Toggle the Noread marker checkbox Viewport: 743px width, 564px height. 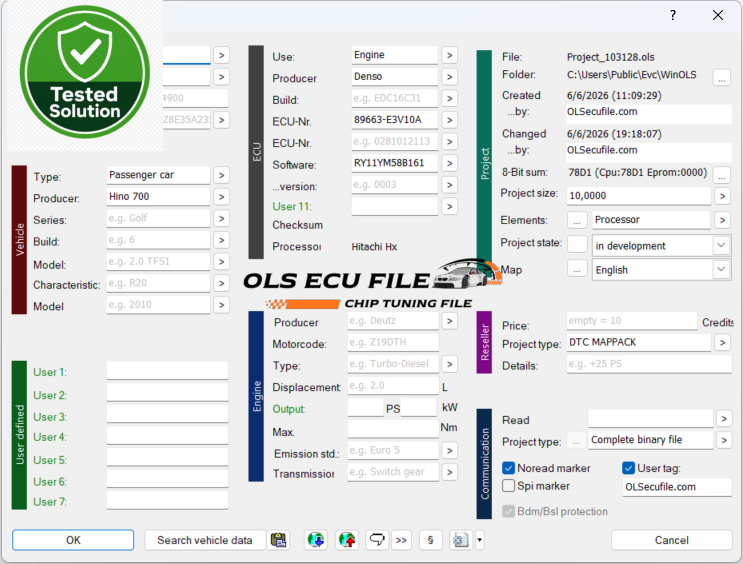pyautogui.click(x=508, y=468)
